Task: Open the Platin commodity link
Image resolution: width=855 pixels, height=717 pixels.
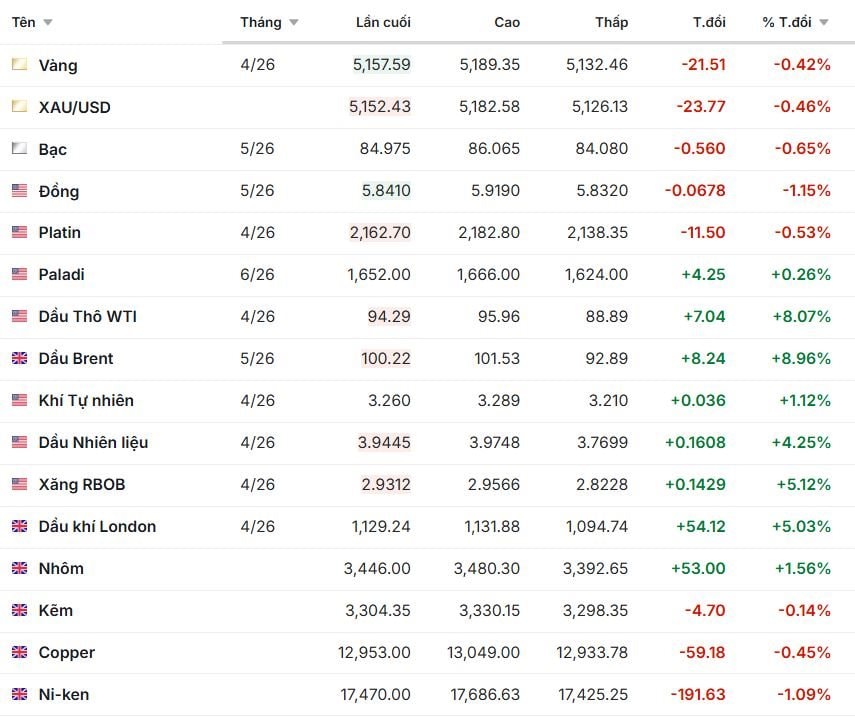Action: point(60,232)
